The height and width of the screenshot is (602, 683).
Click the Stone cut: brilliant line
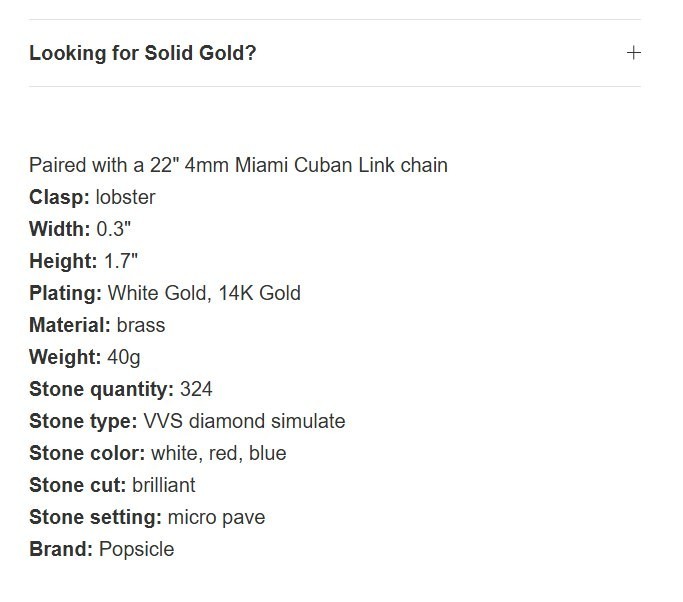112,485
